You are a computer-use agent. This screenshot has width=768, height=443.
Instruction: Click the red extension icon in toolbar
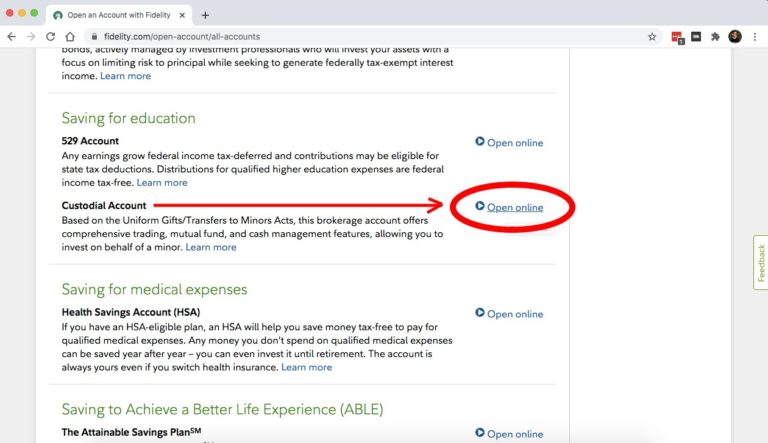[x=677, y=37]
